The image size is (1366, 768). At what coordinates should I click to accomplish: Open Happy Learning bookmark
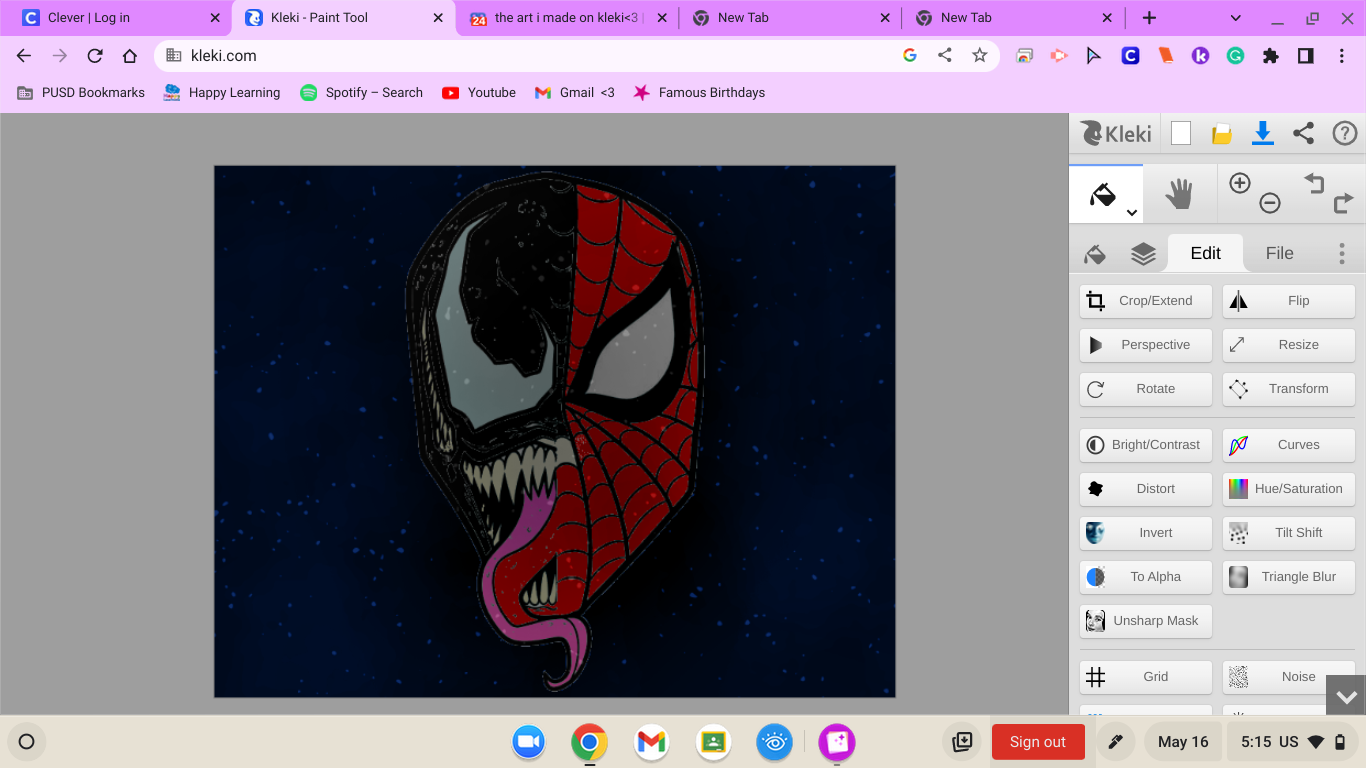222,92
